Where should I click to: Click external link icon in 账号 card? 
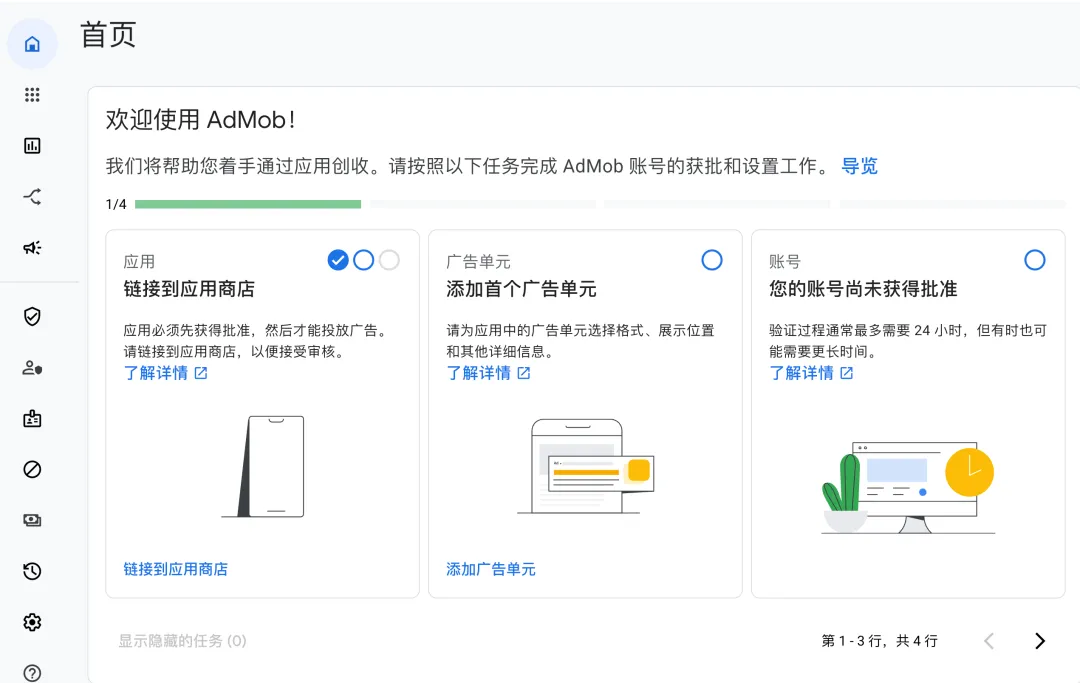[x=847, y=373]
